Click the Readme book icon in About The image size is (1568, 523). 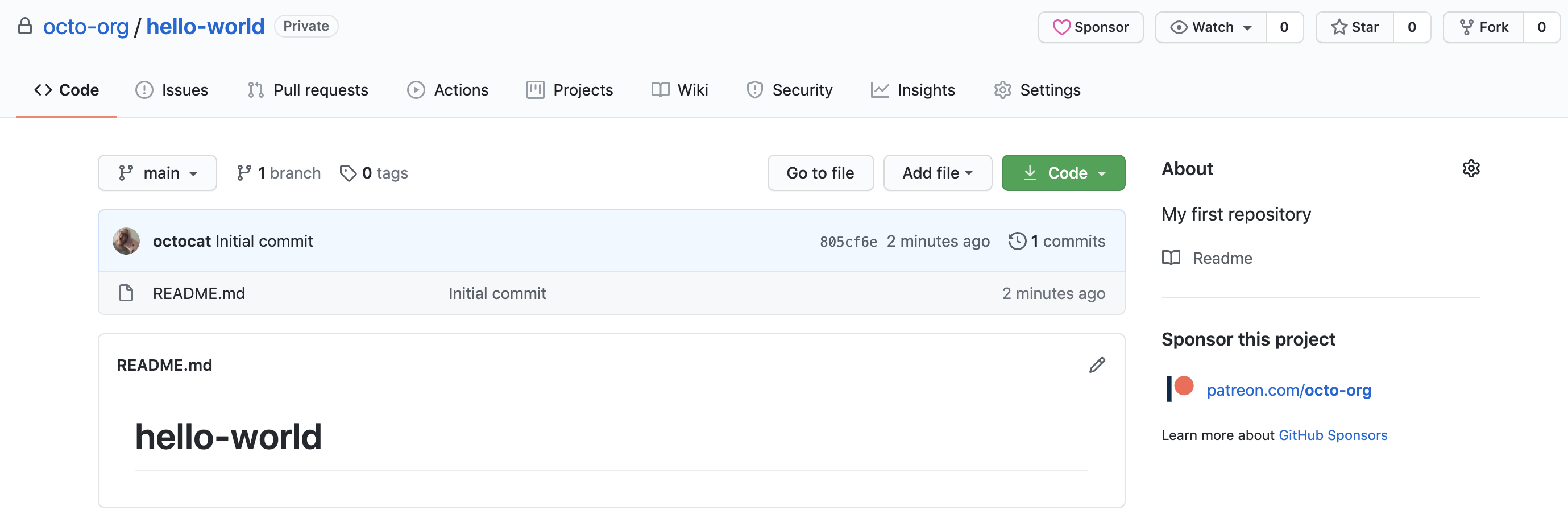pos(1171,258)
